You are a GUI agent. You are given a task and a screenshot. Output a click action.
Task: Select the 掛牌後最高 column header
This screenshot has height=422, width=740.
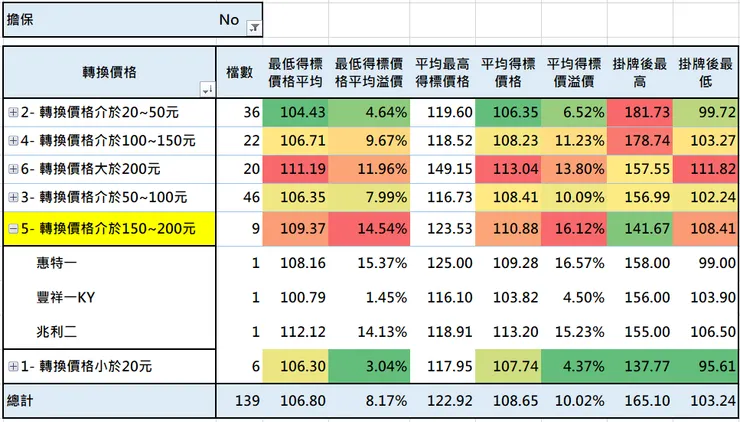[x=639, y=72]
